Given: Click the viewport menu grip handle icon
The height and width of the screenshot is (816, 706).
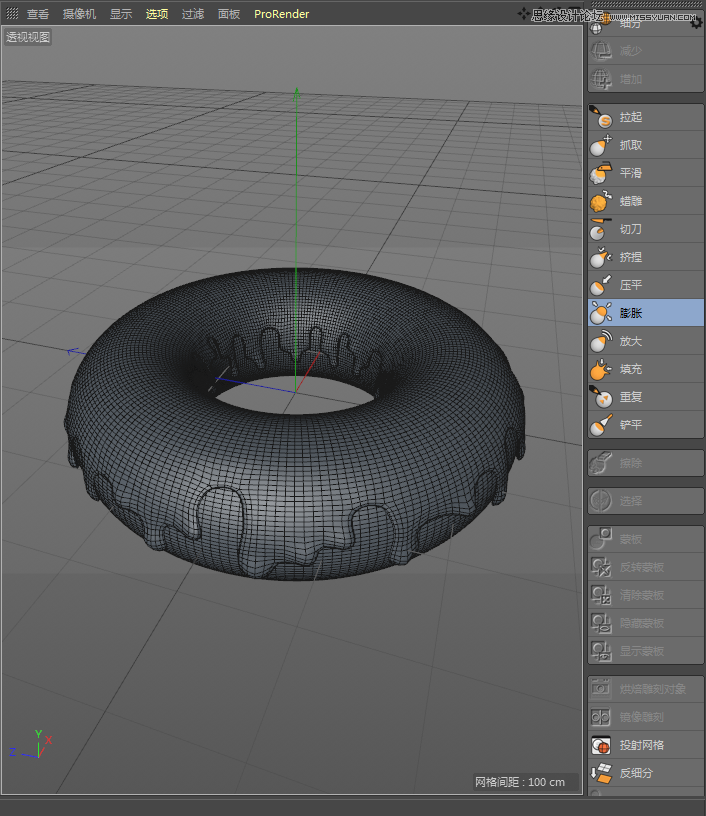Looking at the screenshot, I should (x=13, y=14).
